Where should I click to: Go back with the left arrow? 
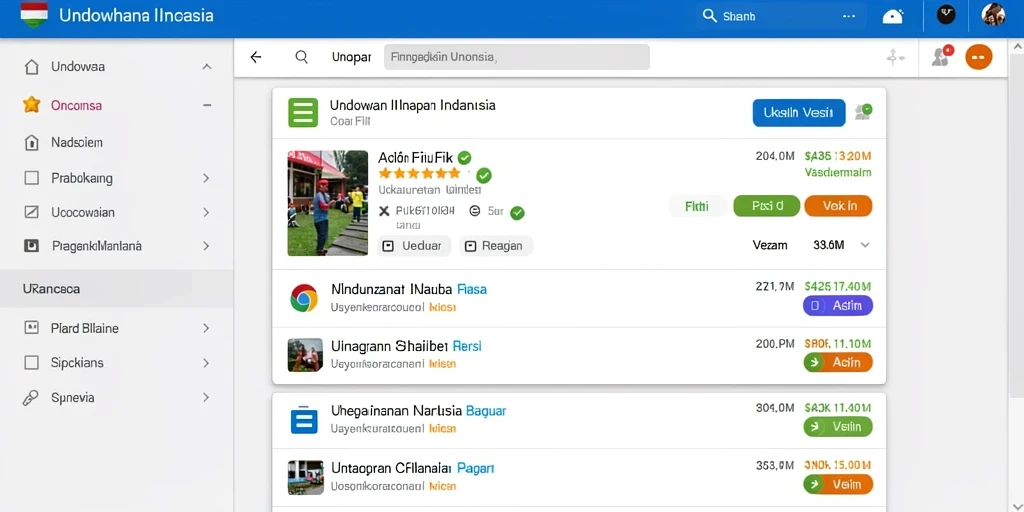click(255, 57)
